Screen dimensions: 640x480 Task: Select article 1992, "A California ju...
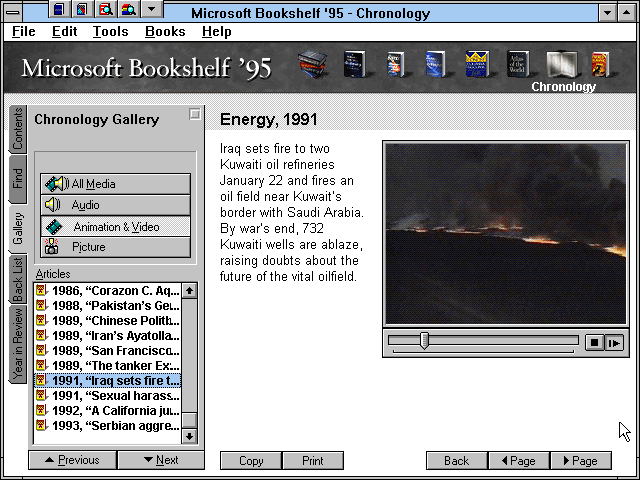pos(108,410)
